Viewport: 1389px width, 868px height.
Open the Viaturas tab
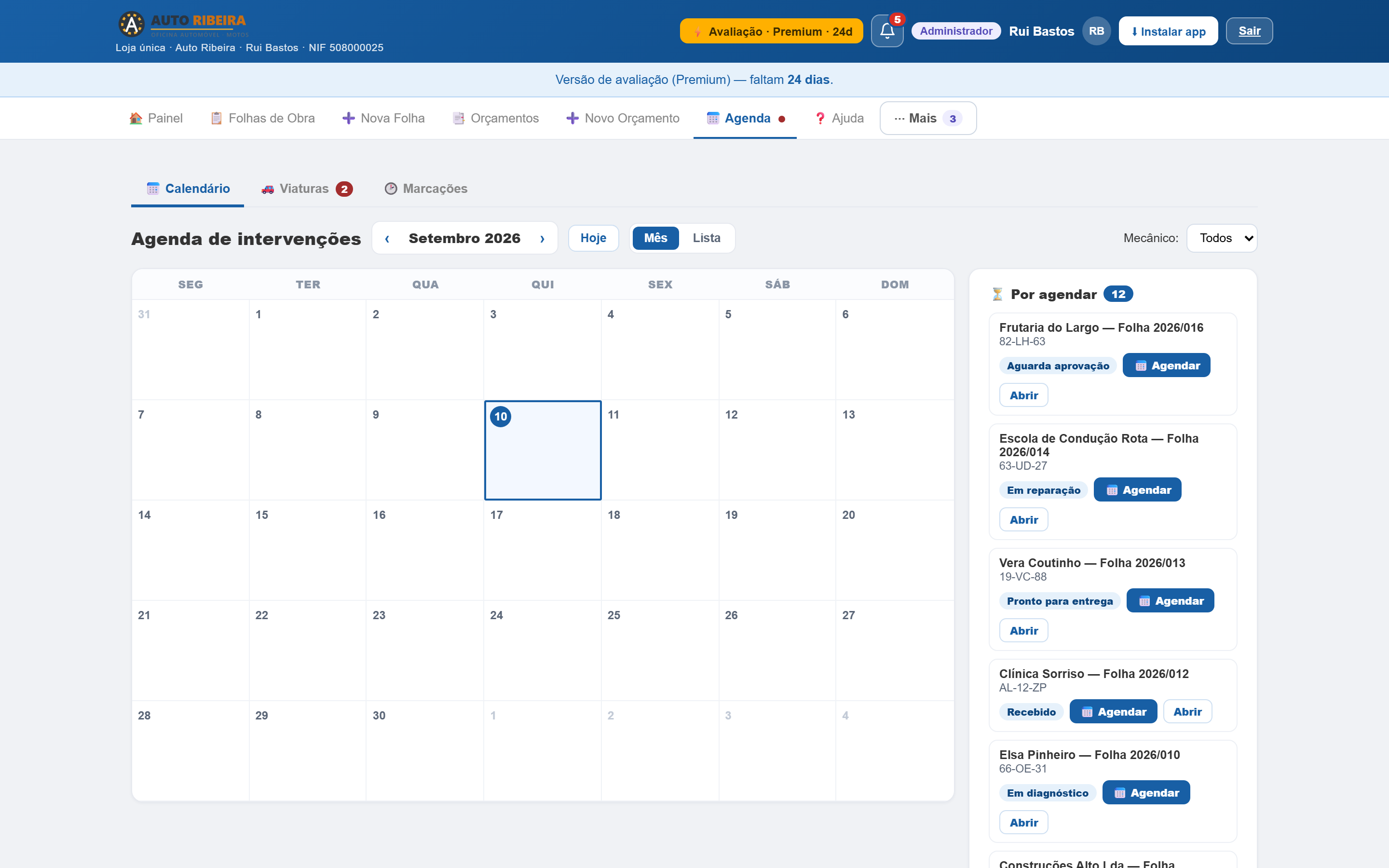click(307, 189)
